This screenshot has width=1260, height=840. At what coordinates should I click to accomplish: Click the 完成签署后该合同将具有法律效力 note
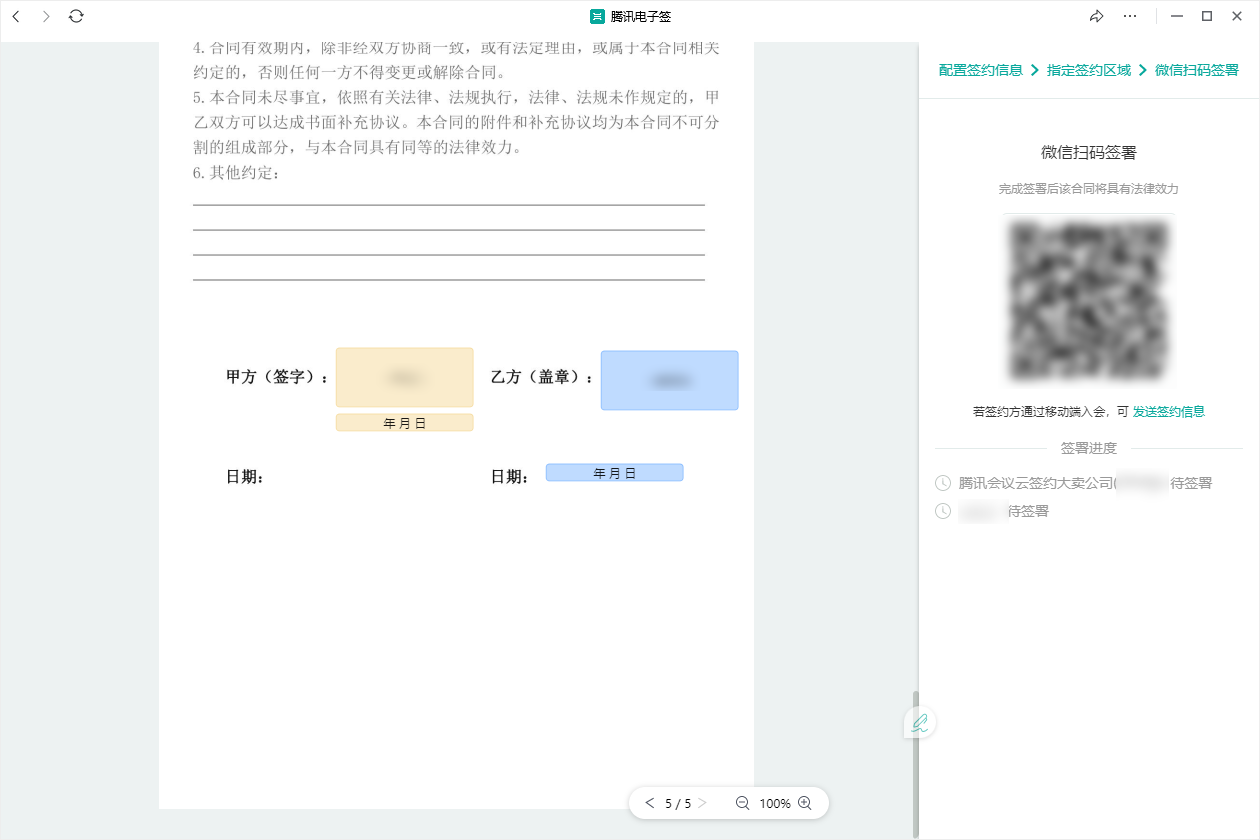(x=1089, y=189)
